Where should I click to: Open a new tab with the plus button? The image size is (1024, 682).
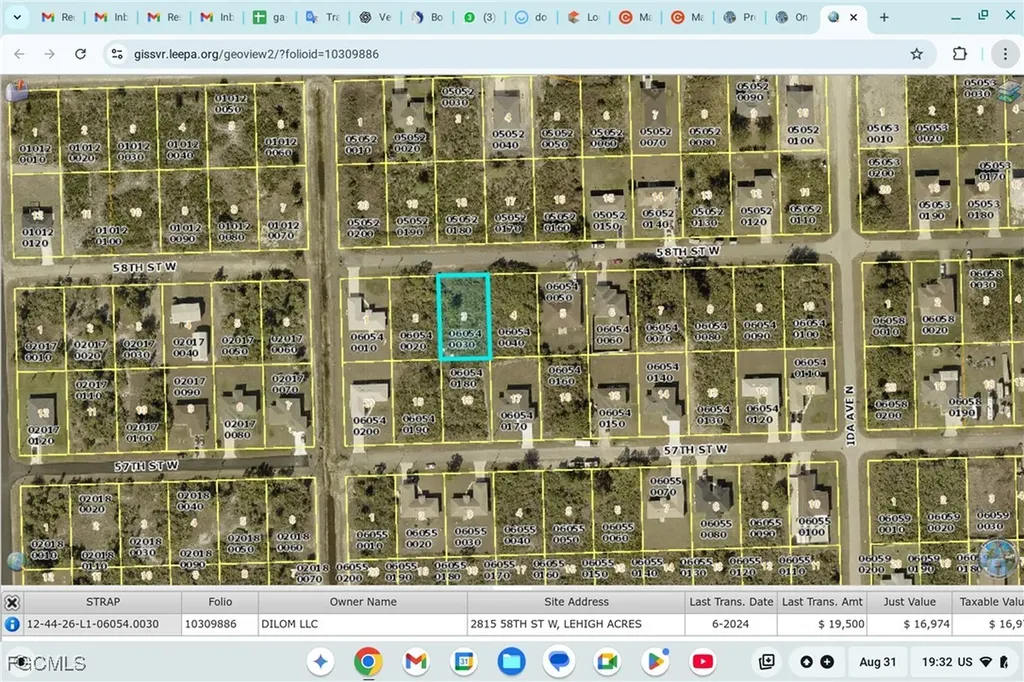pyautogui.click(x=884, y=16)
